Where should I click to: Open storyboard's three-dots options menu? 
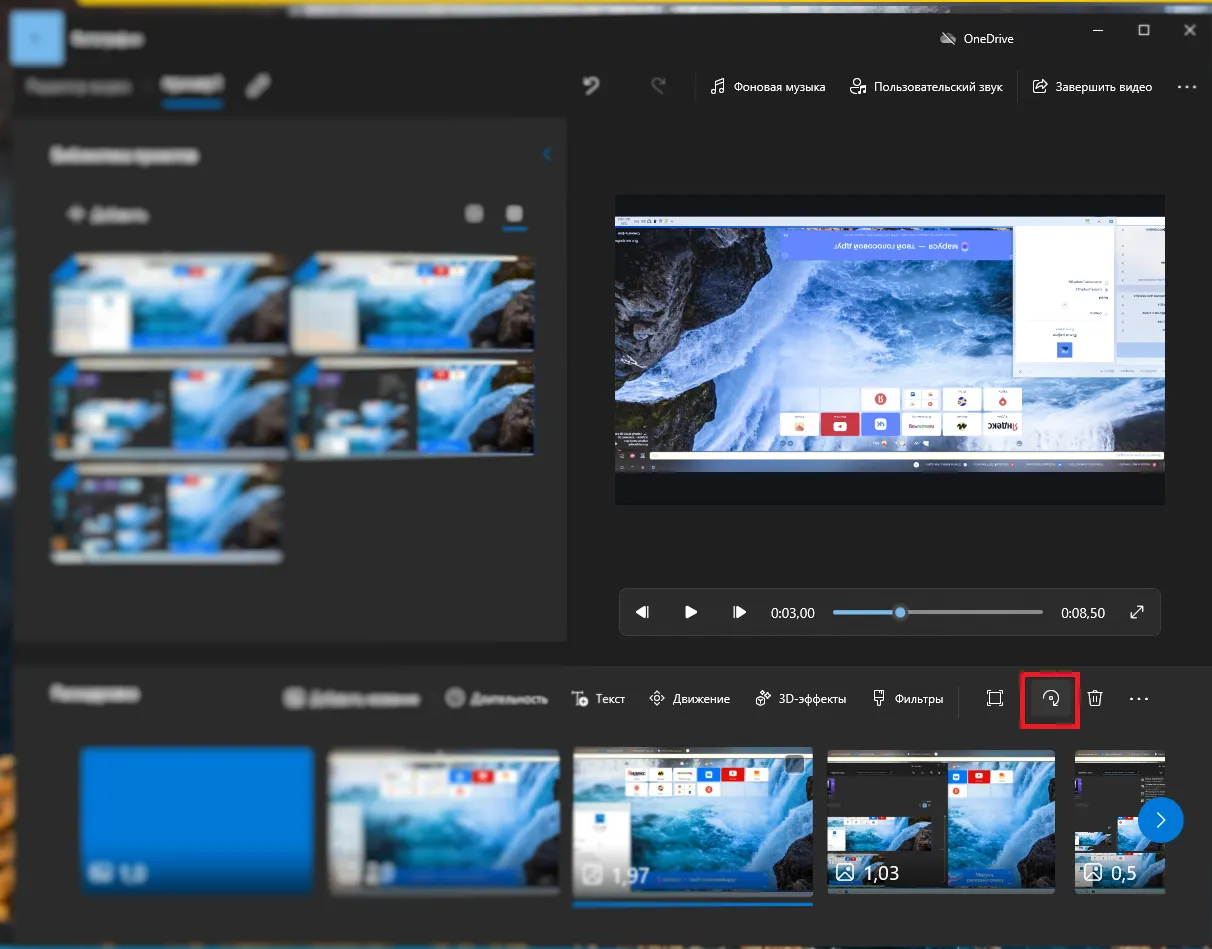pyautogui.click(x=1139, y=699)
